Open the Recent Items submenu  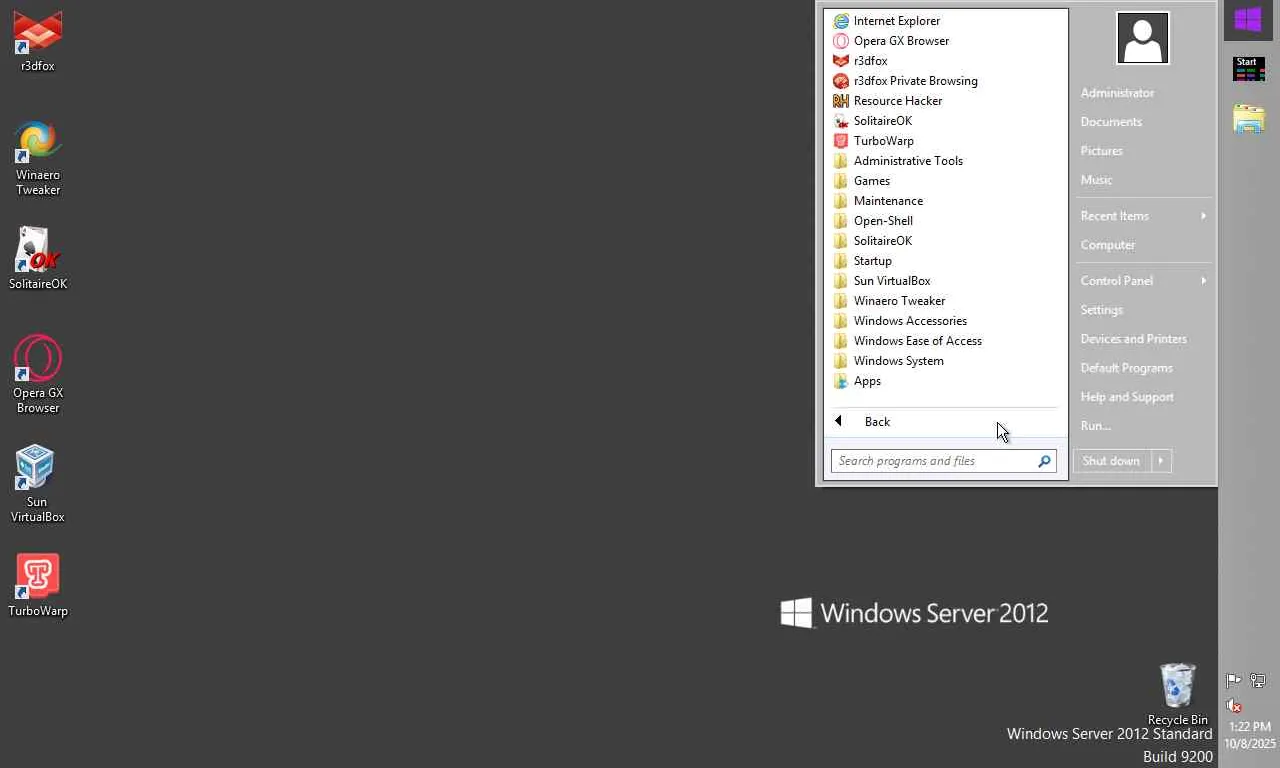[1143, 216]
